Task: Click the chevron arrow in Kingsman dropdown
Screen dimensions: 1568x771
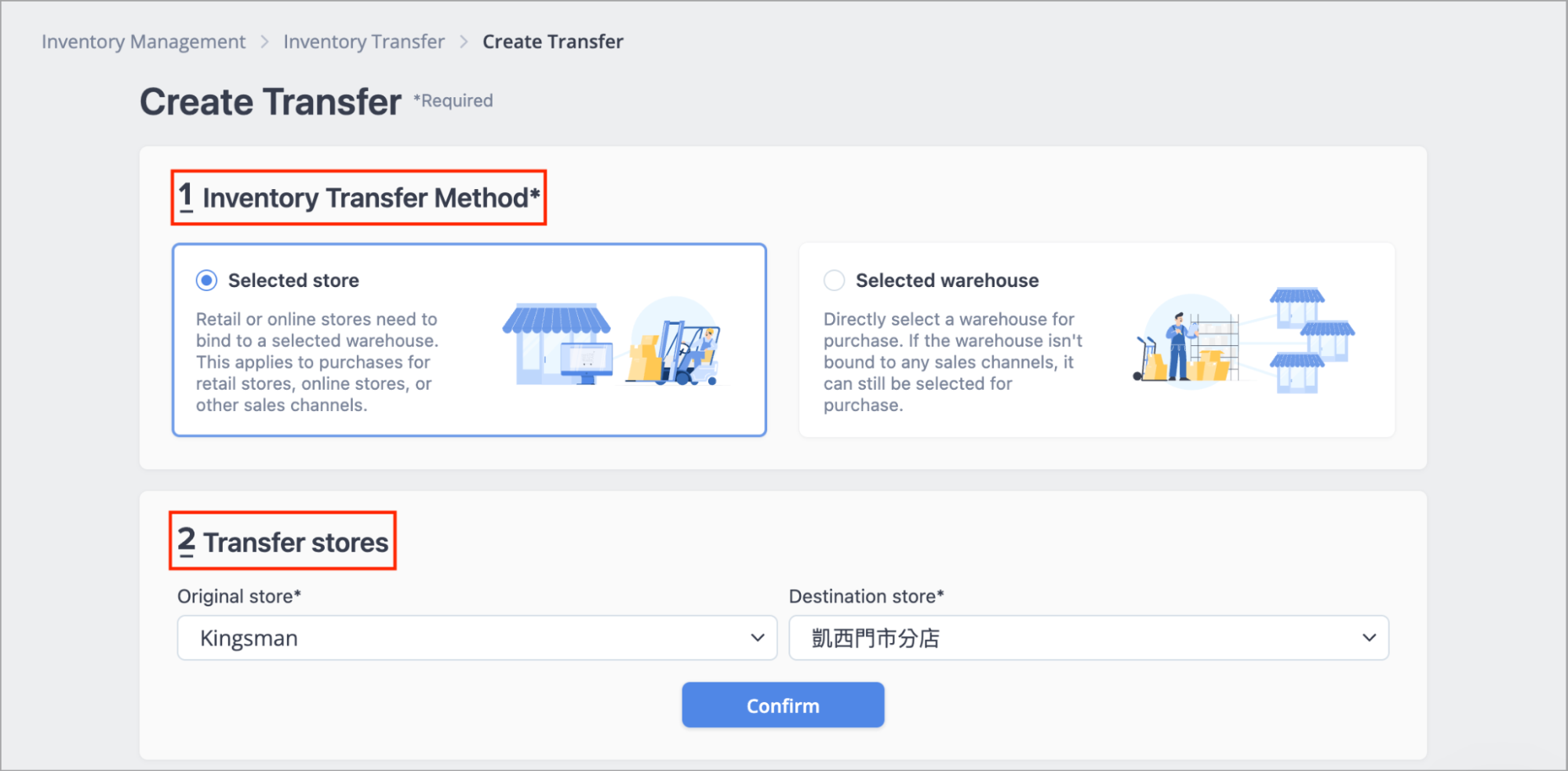Action: click(757, 638)
